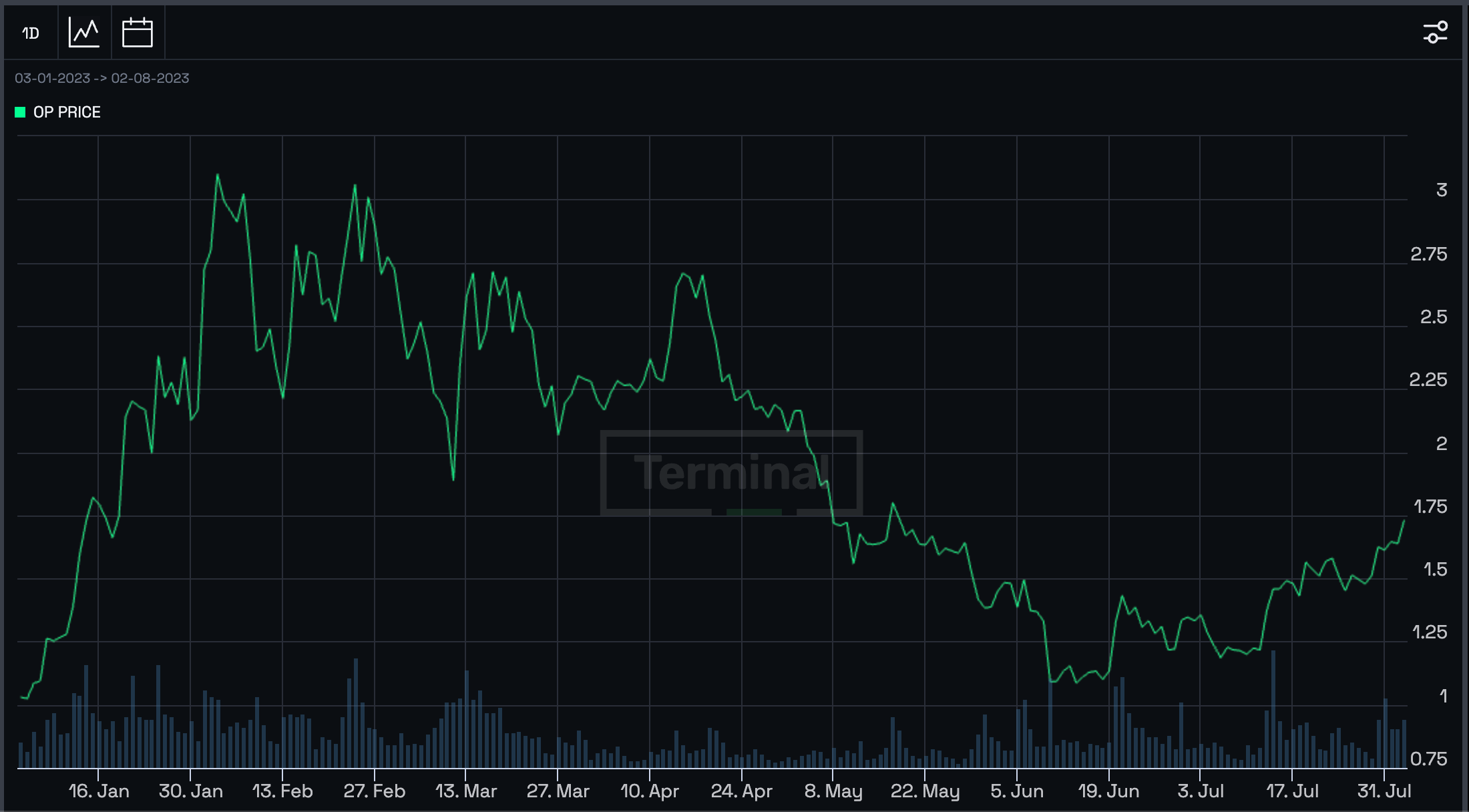Click the 3. Jul x-axis label
The image size is (1469, 812).
click(1201, 791)
